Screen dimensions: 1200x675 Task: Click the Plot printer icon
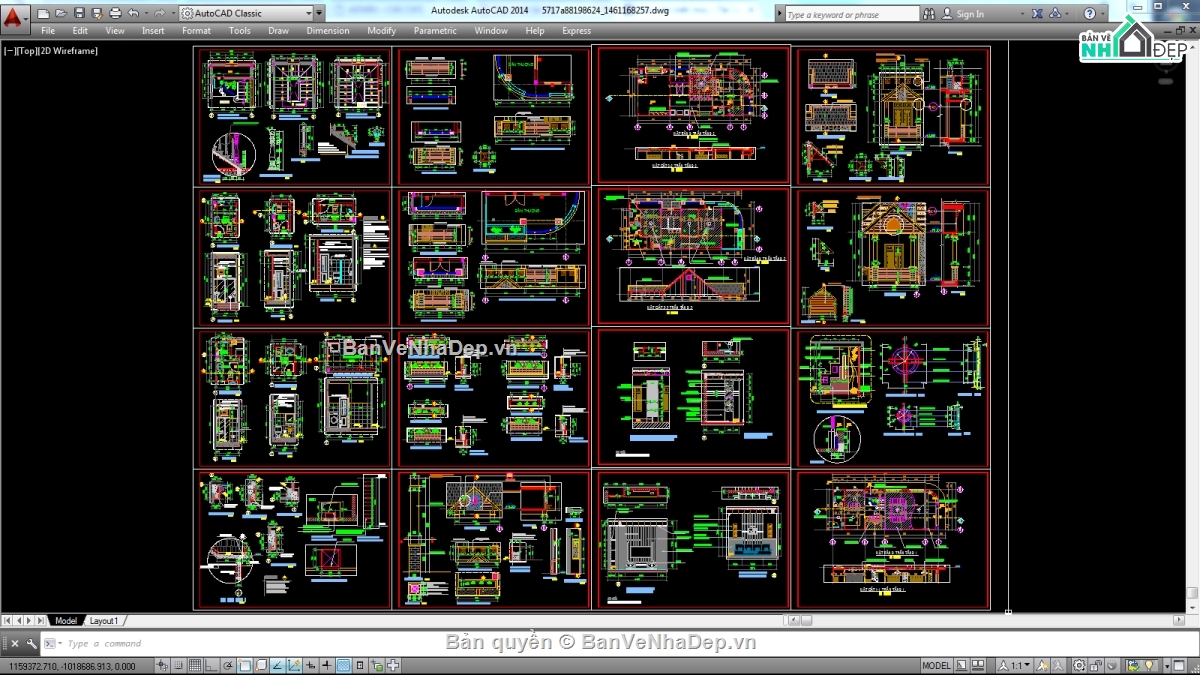[x=115, y=14]
